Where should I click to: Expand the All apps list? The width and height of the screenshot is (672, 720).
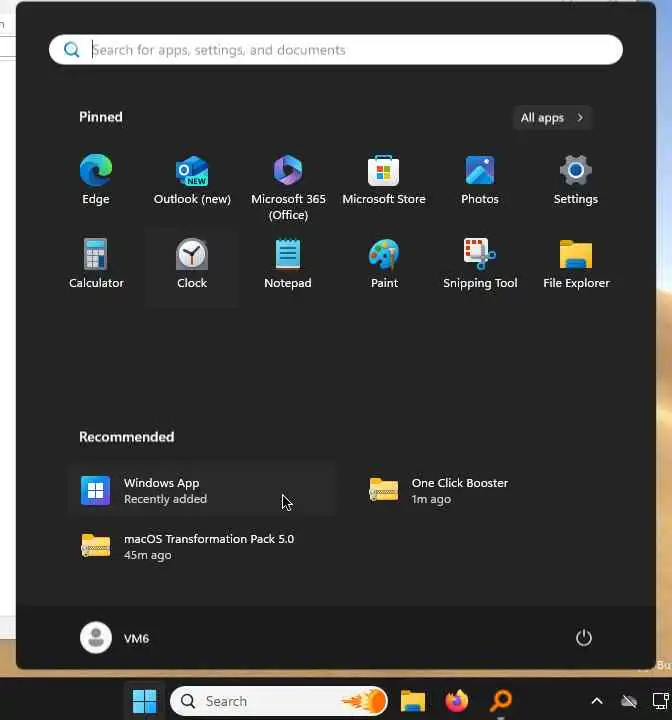(x=552, y=118)
